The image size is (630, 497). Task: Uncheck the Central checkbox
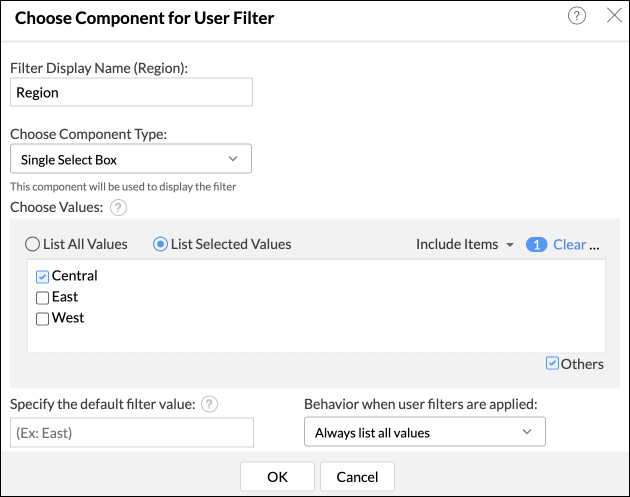[x=42, y=276]
